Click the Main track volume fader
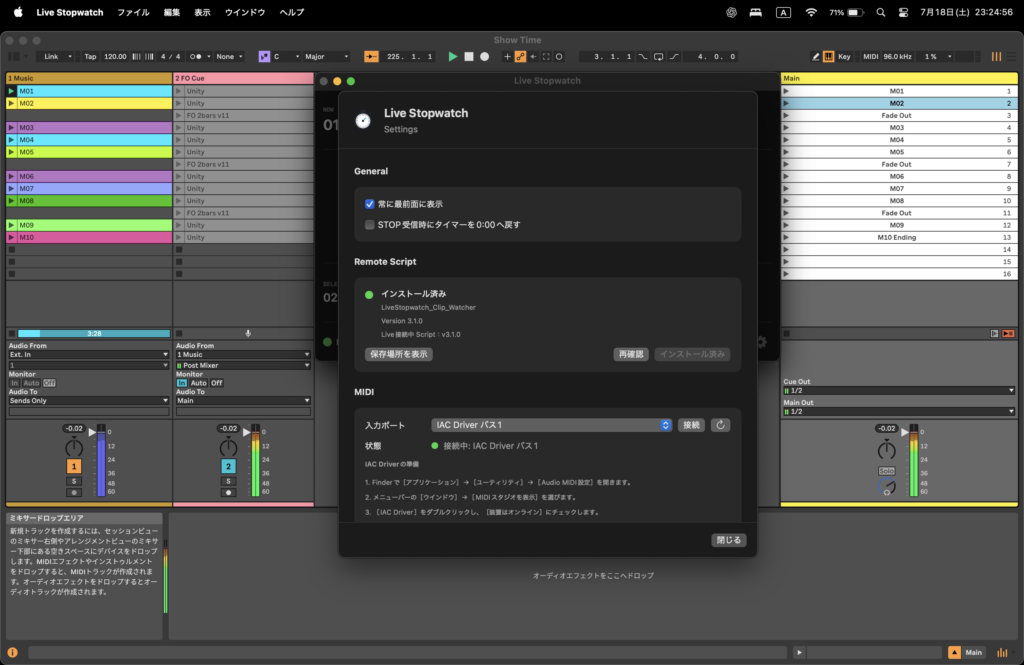This screenshot has width=1024, height=665. point(904,432)
